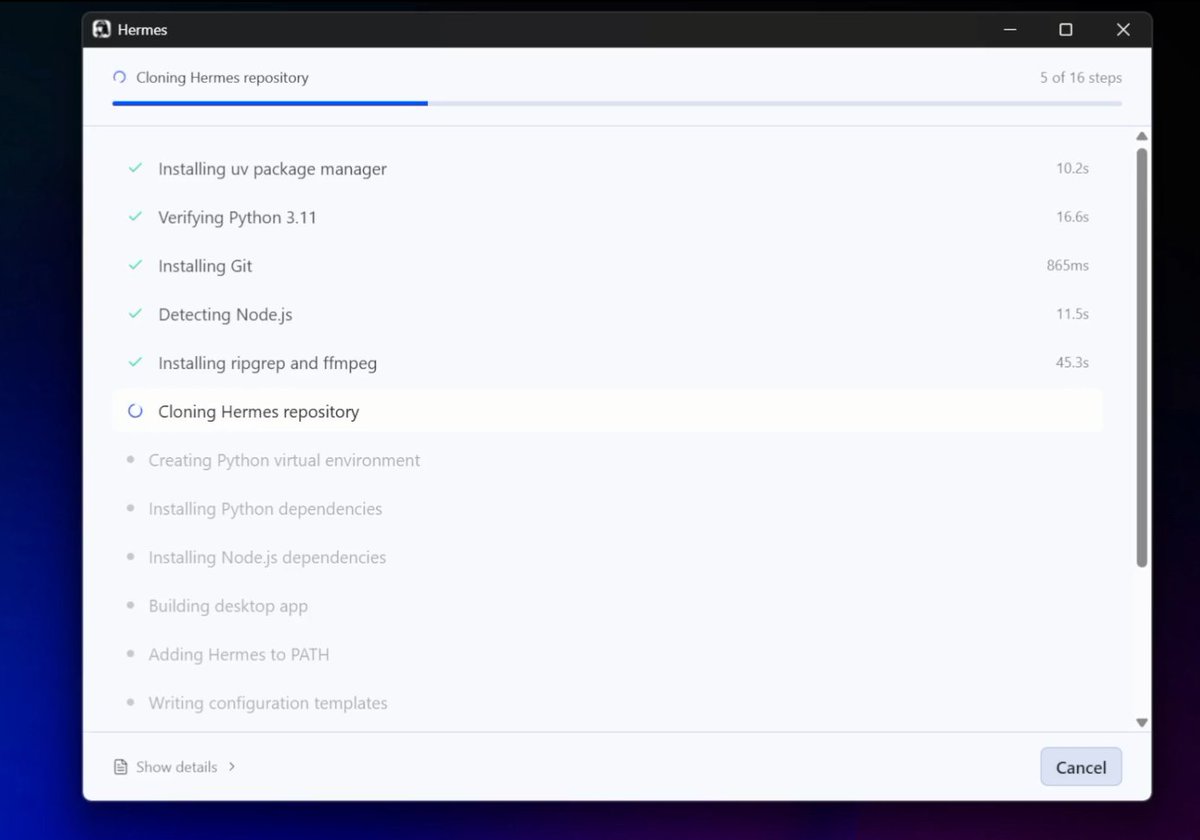Expand details with the Show details chevron

[232, 767]
